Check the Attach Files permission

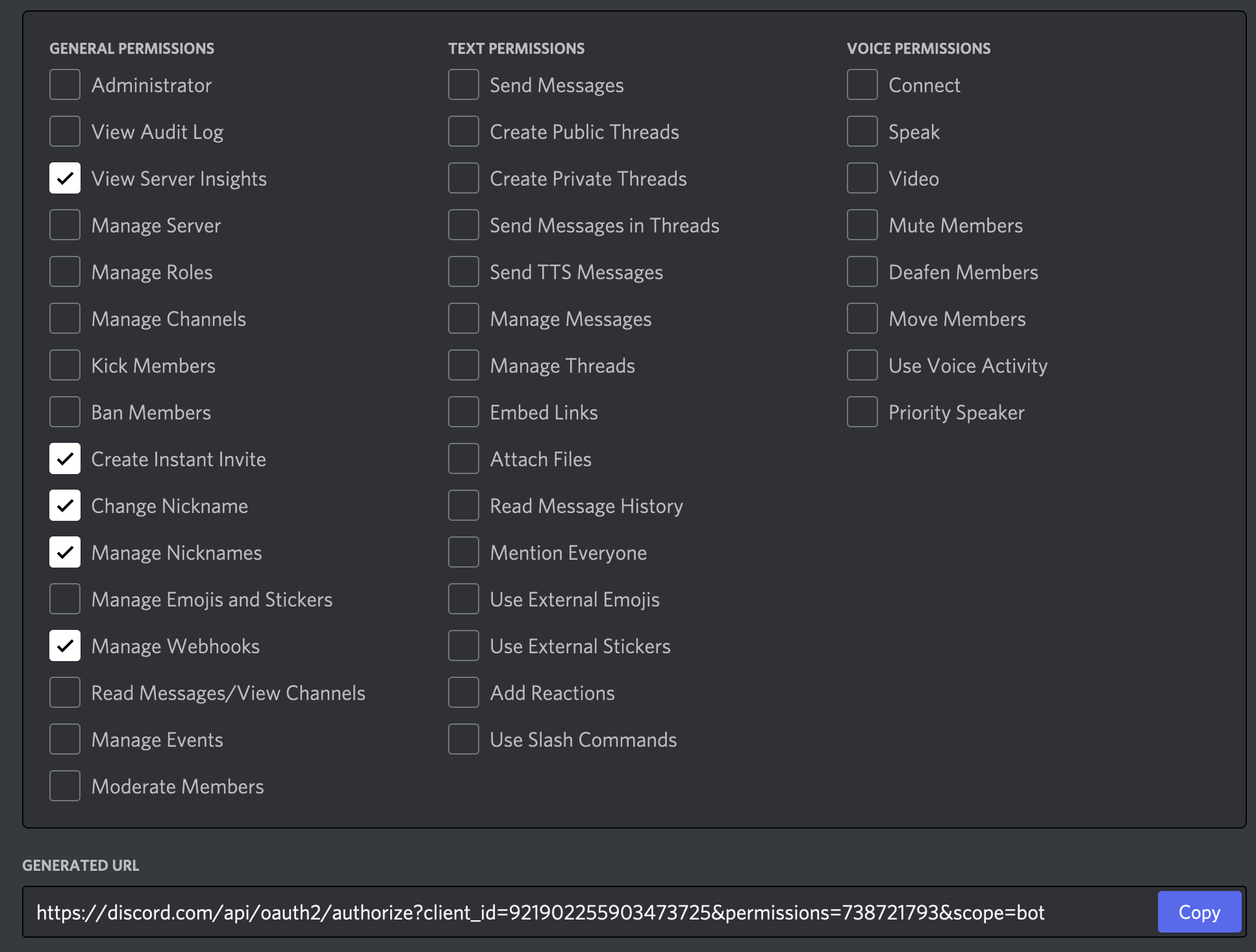464,458
